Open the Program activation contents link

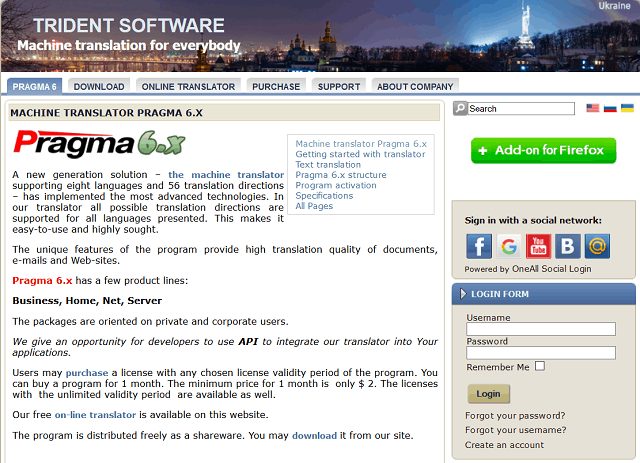(336, 185)
